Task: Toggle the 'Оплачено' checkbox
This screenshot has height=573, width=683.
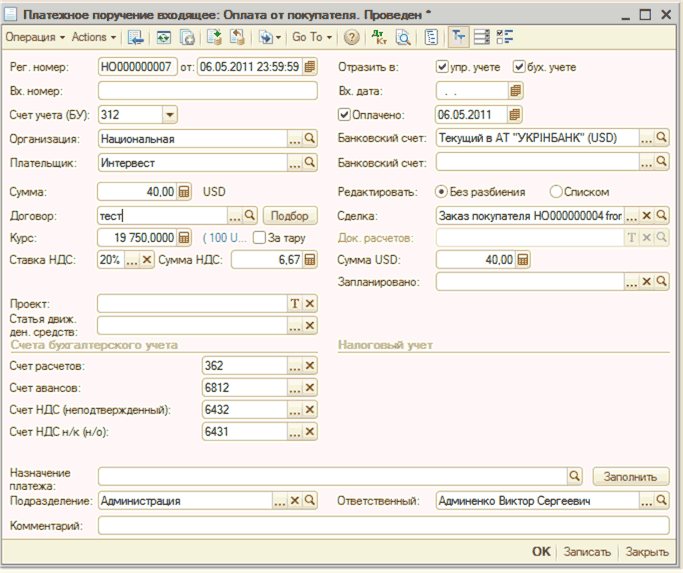Action: tap(345, 114)
